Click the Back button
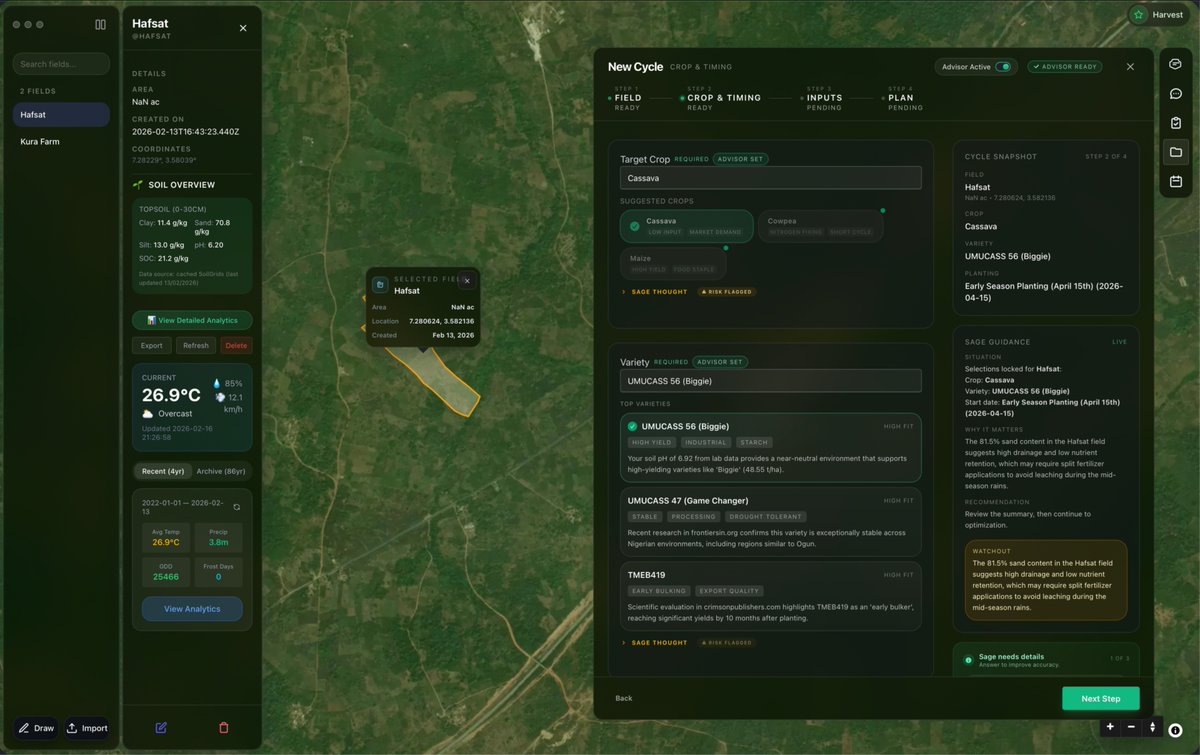The height and width of the screenshot is (755, 1200). [x=624, y=698]
